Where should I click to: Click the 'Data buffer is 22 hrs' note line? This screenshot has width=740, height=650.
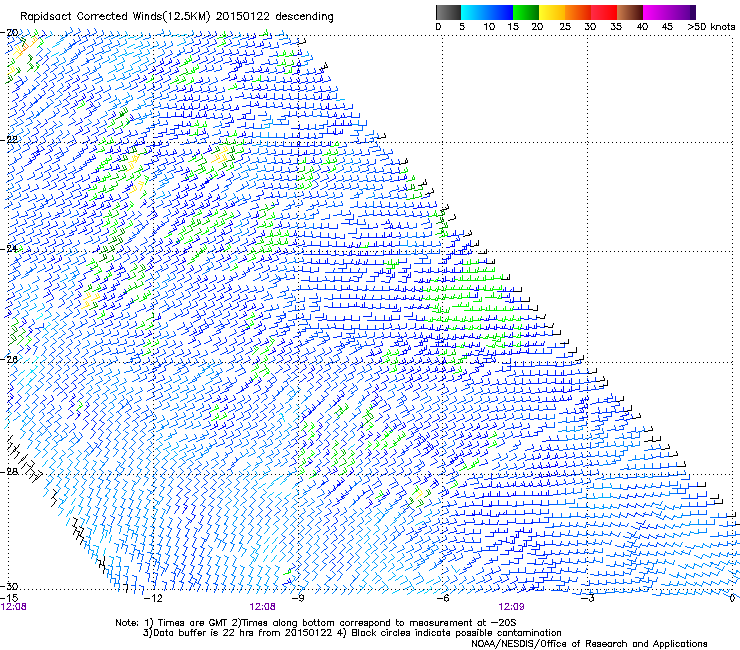(352, 633)
